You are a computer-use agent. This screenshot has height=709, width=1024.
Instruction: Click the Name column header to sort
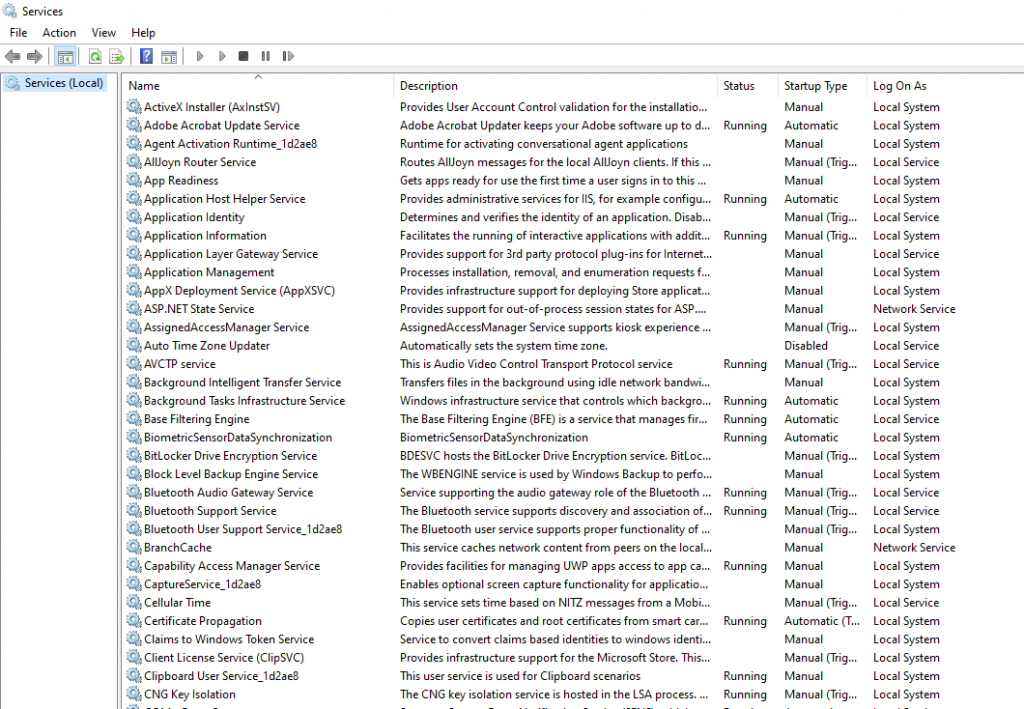(x=143, y=85)
